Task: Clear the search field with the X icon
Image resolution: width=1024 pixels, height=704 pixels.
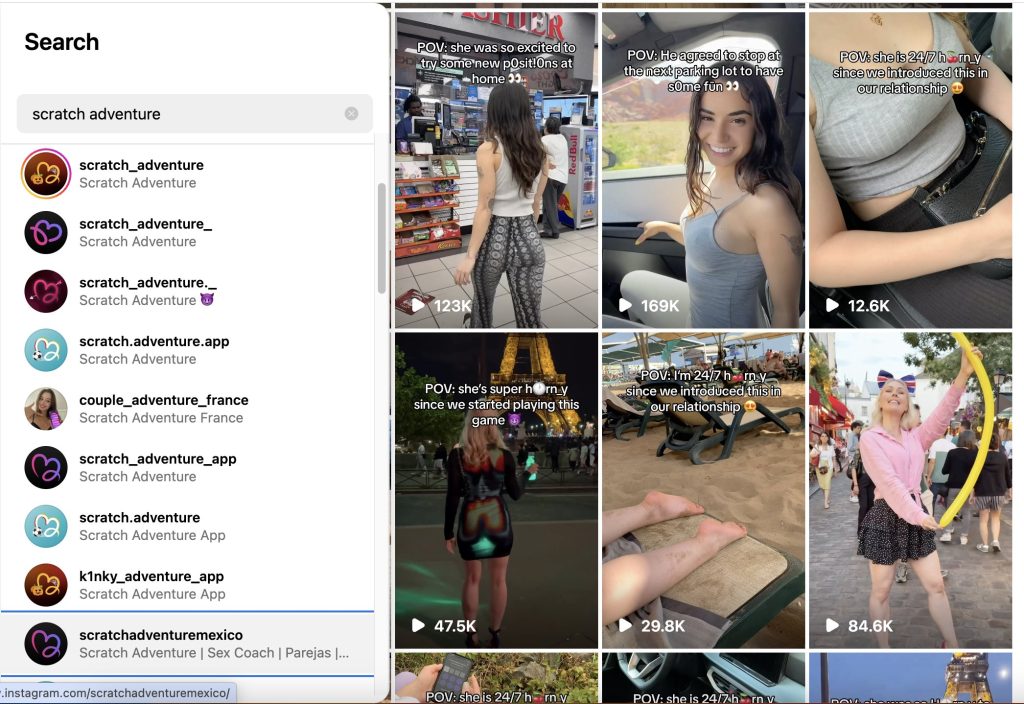Action: [x=351, y=114]
